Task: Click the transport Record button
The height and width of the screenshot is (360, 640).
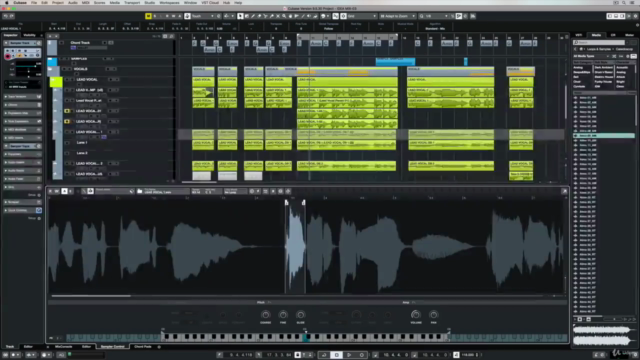Action: [x=362, y=355]
